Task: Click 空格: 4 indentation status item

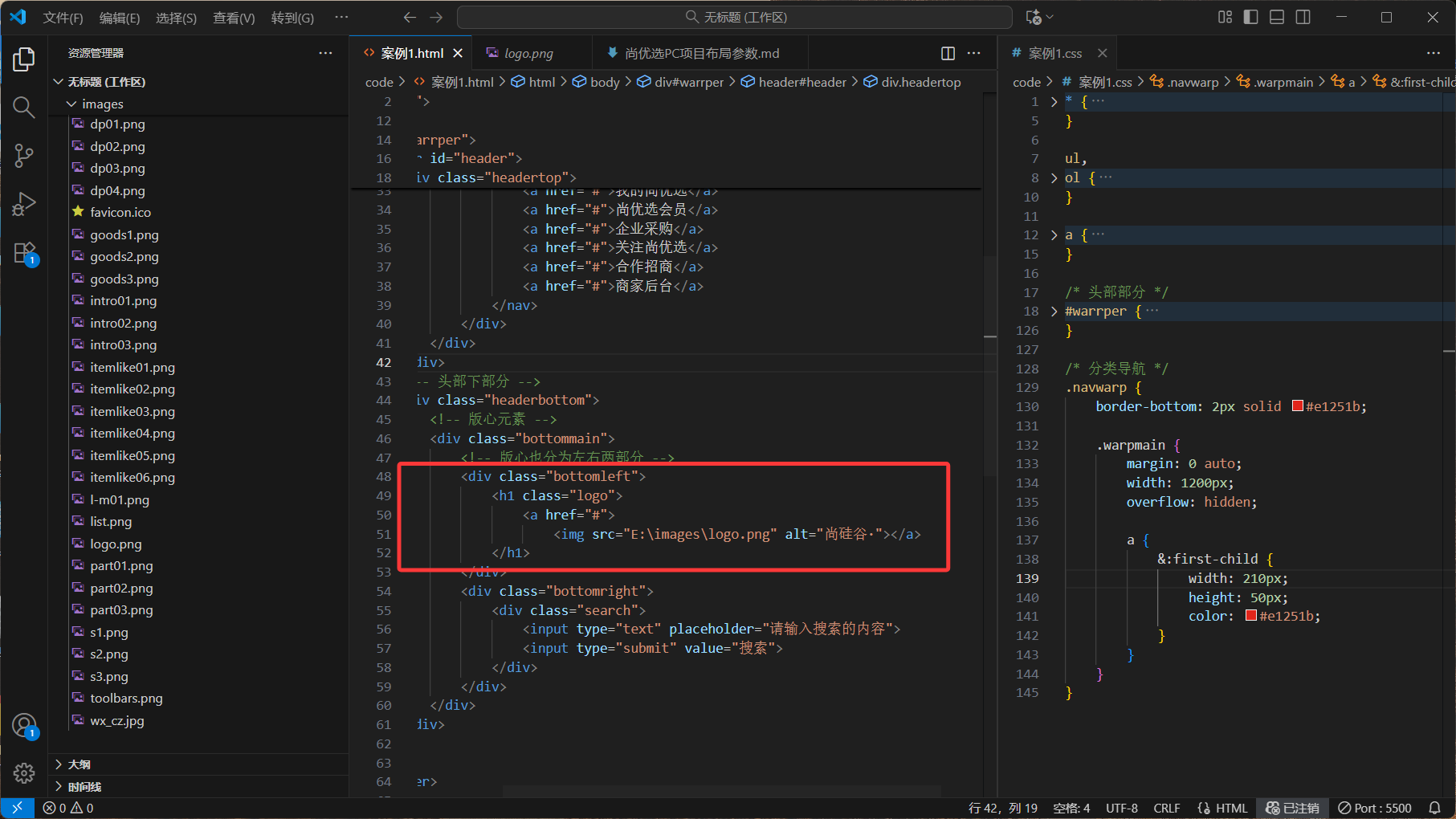Action: [1071, 808]
